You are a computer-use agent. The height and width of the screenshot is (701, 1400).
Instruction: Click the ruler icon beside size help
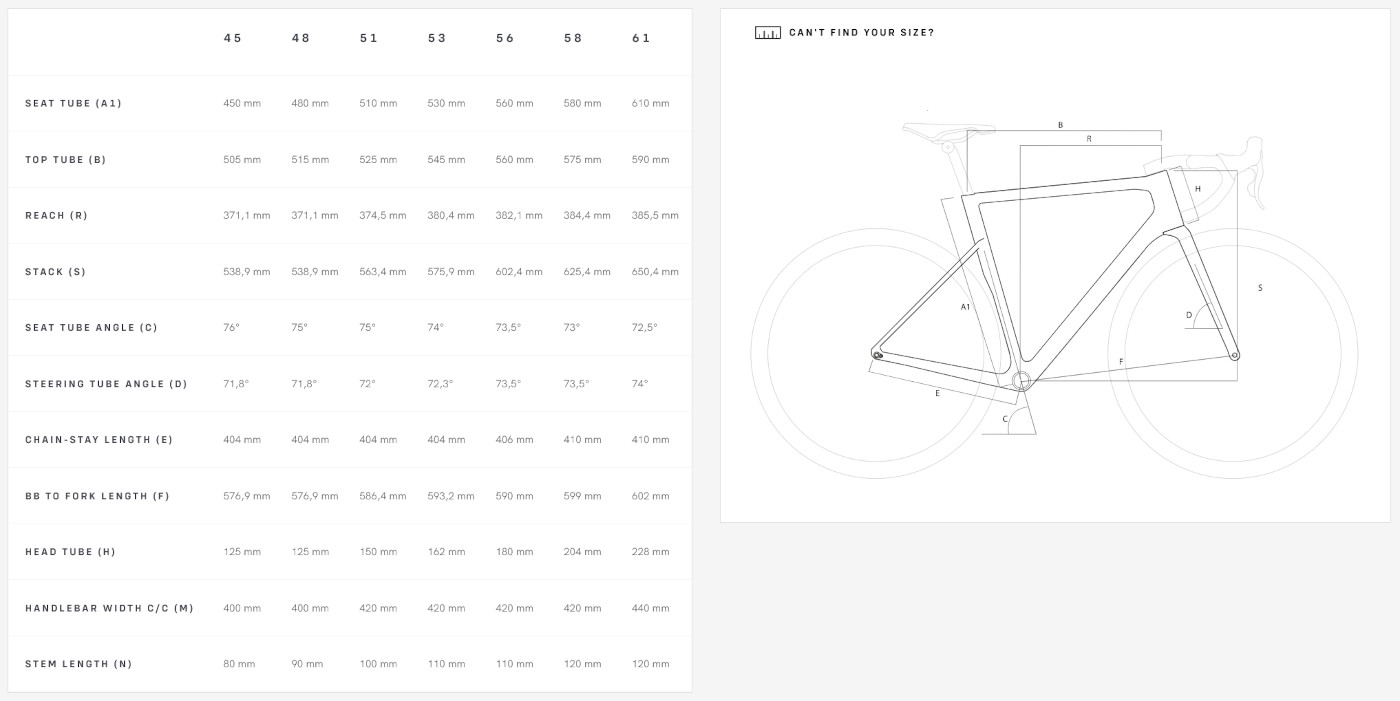[x=767, y=33]
